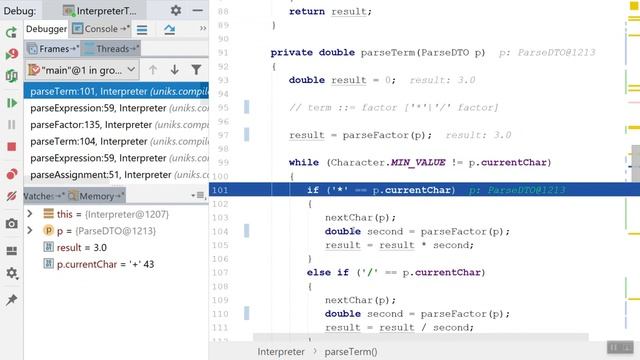The width and height of the screenshot is (640, 360).
Task: Show more debugger toolbar actions
Action: (x=203, y=29)
